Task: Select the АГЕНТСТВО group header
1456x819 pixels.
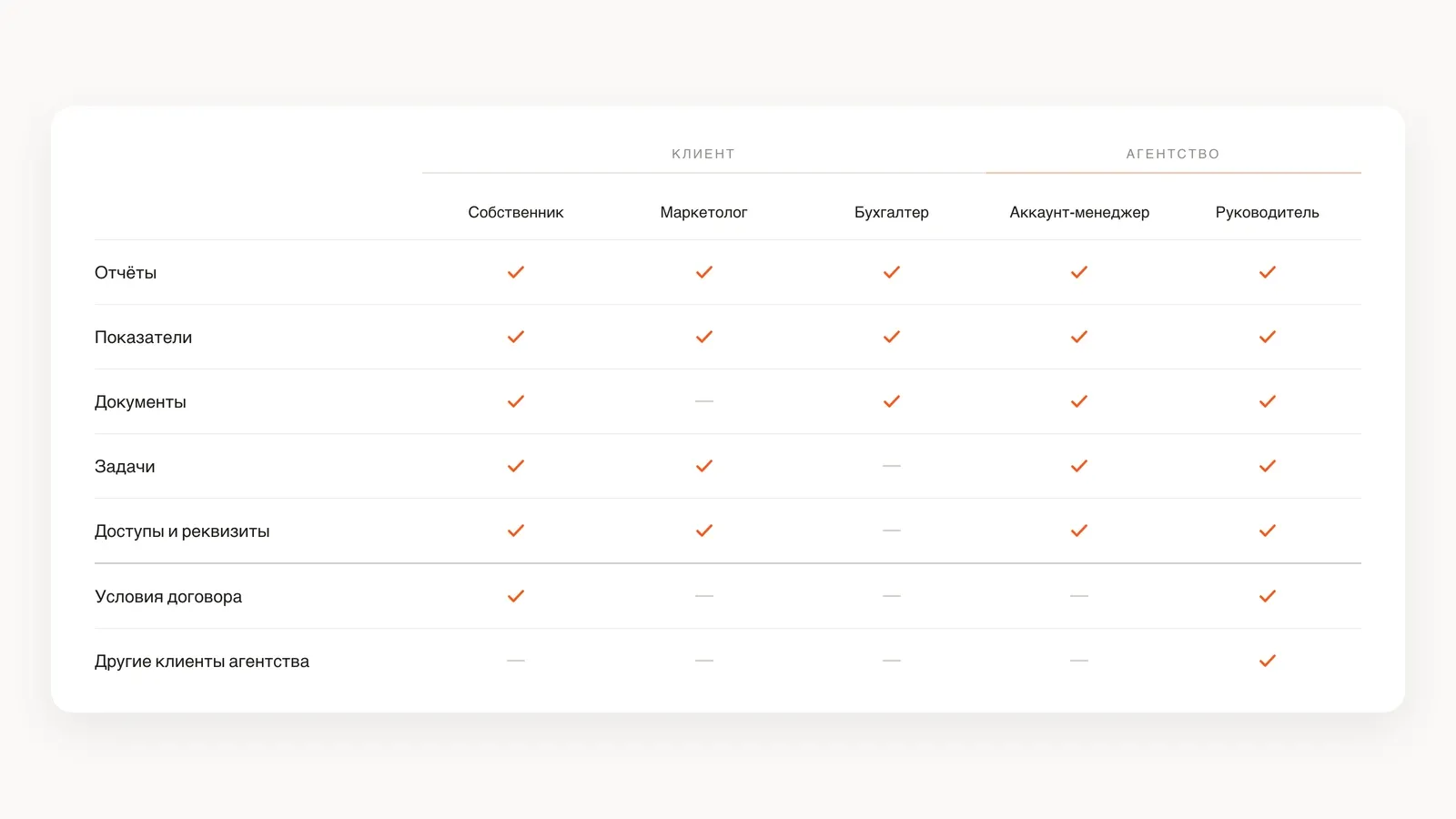Action: 1173,154
